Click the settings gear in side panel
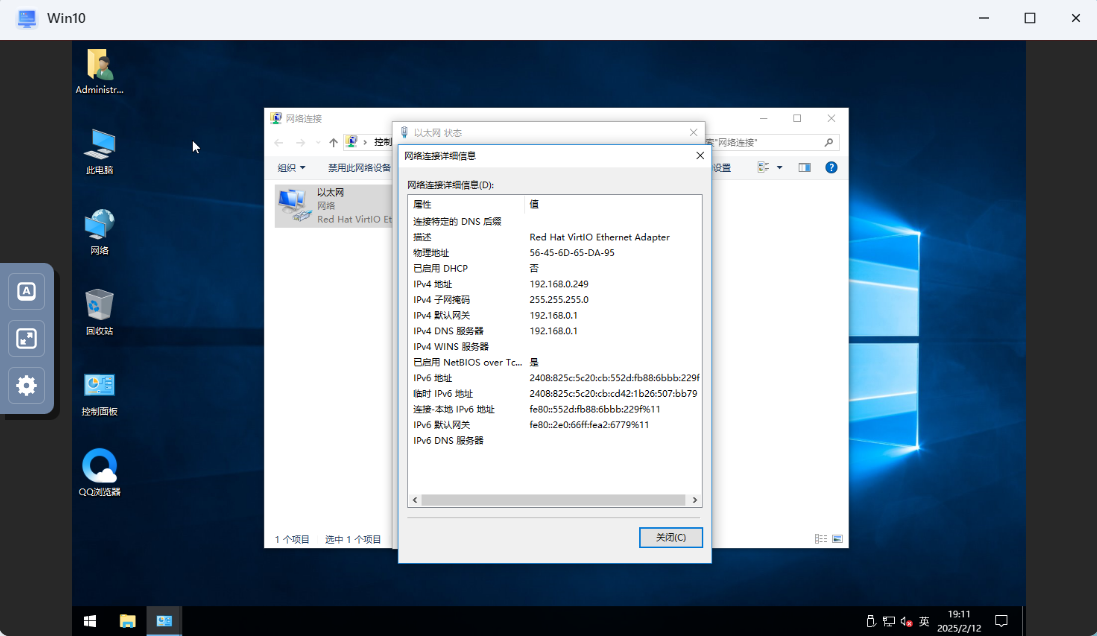Screen dimensions: 1097x636 27,385
